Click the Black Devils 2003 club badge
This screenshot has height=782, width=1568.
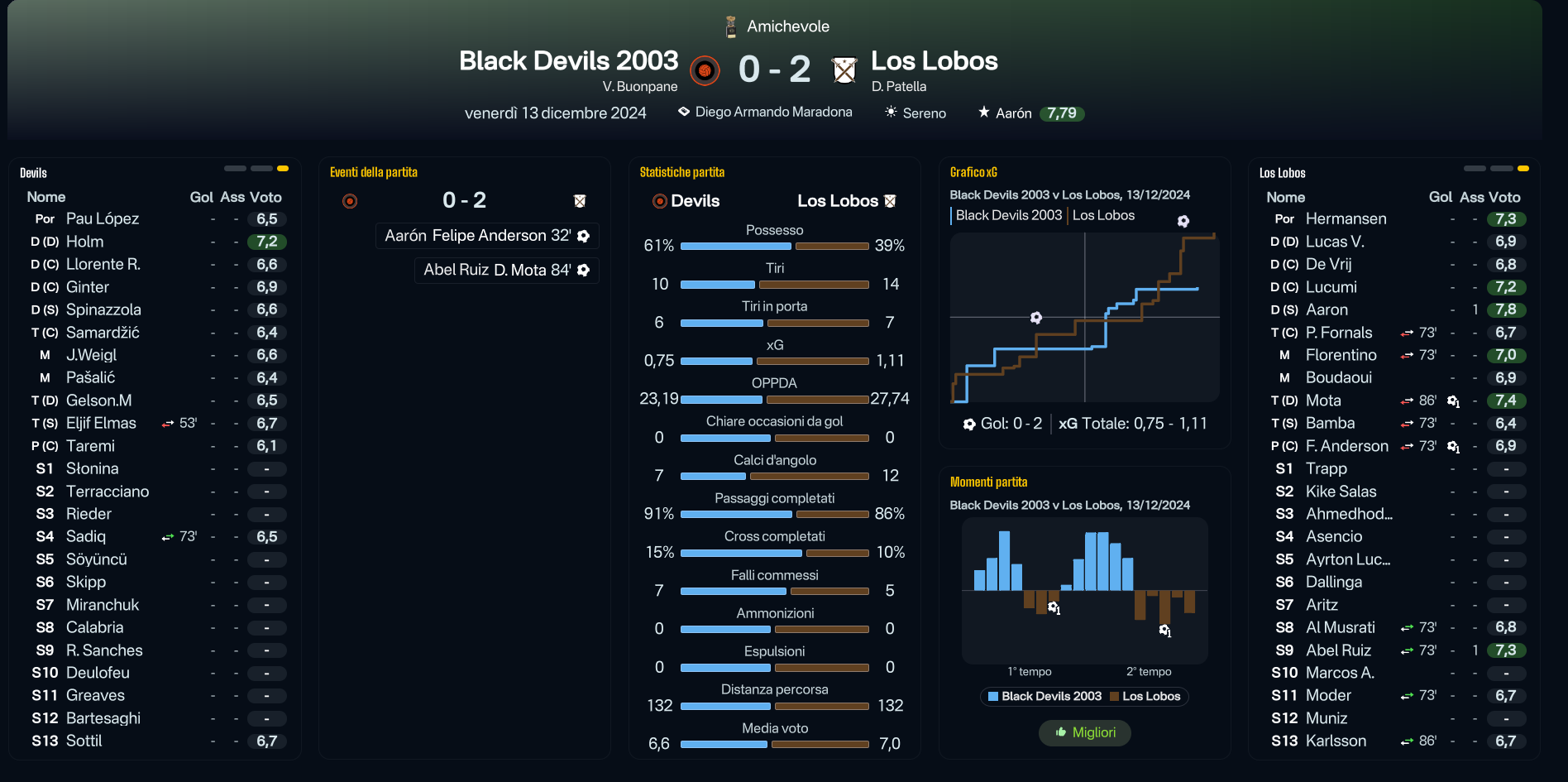pyautogui.click(x=705, y=70)
